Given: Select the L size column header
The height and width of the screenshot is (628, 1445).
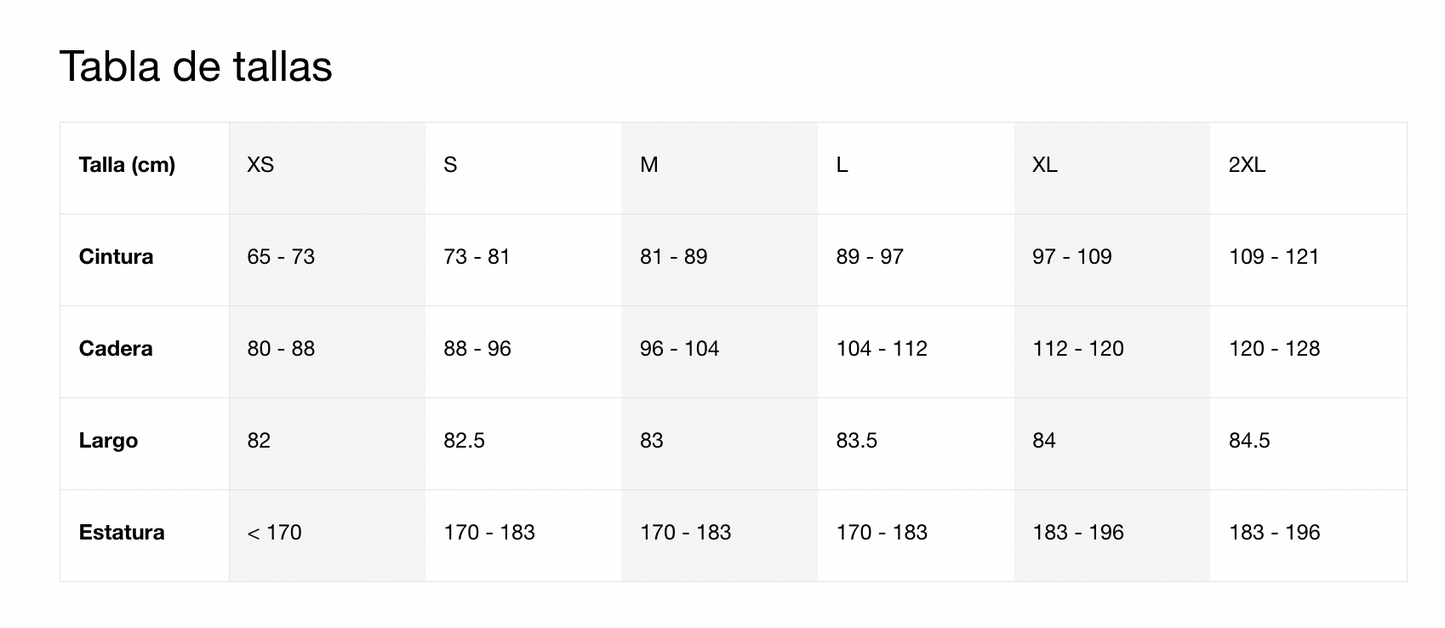Looking at the screenshot, I should click(x=915, y=168).
